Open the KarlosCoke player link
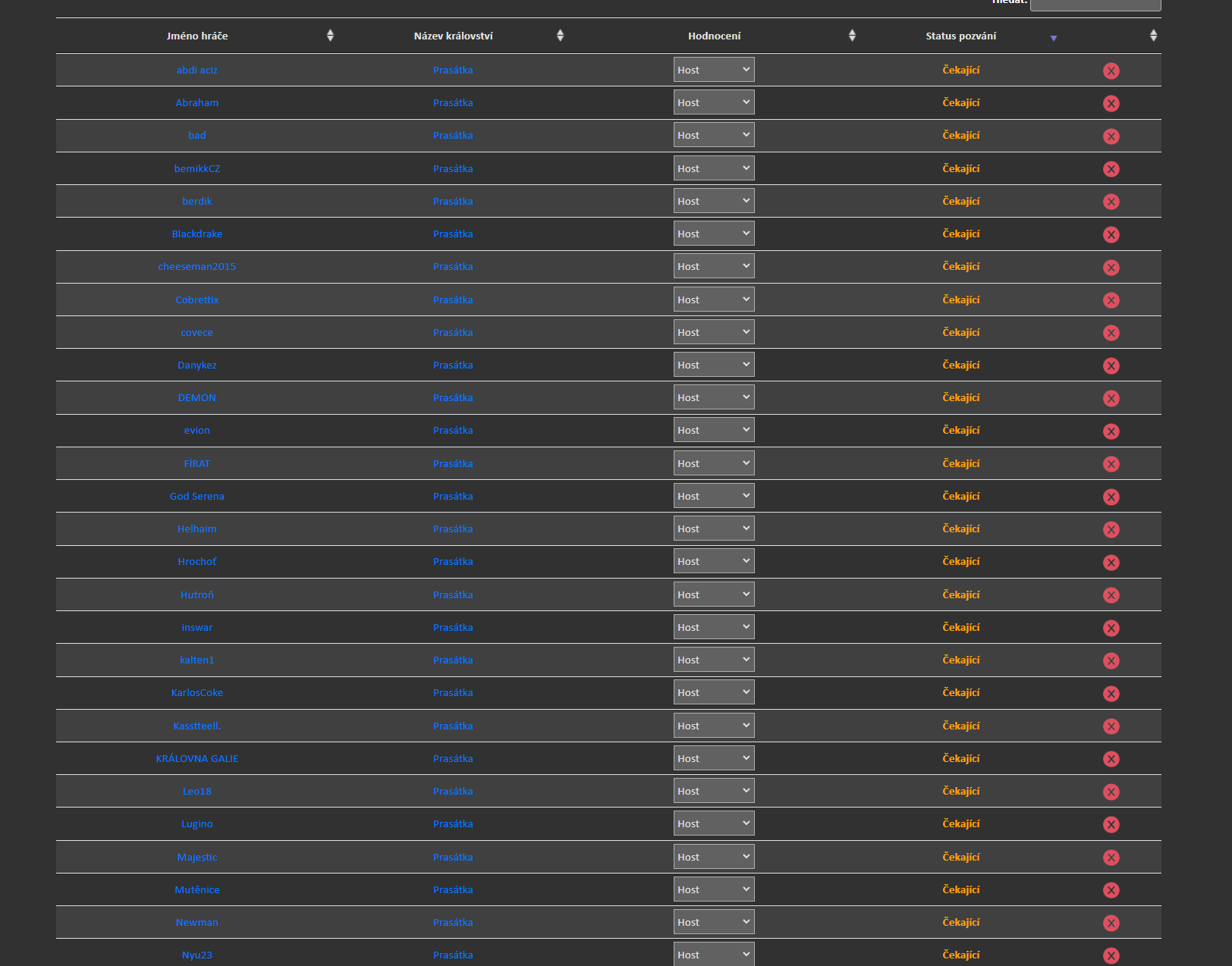This screenshot has height=966, width=1232. click(197, 692)
